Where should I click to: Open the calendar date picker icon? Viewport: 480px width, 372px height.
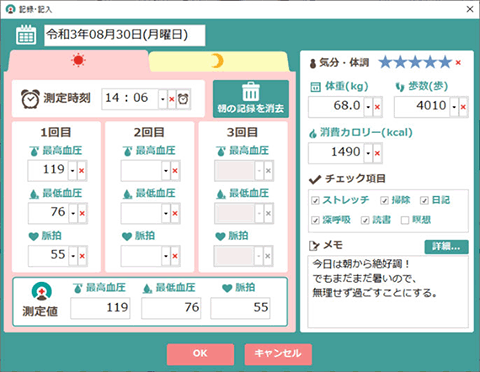click(26, 35)
